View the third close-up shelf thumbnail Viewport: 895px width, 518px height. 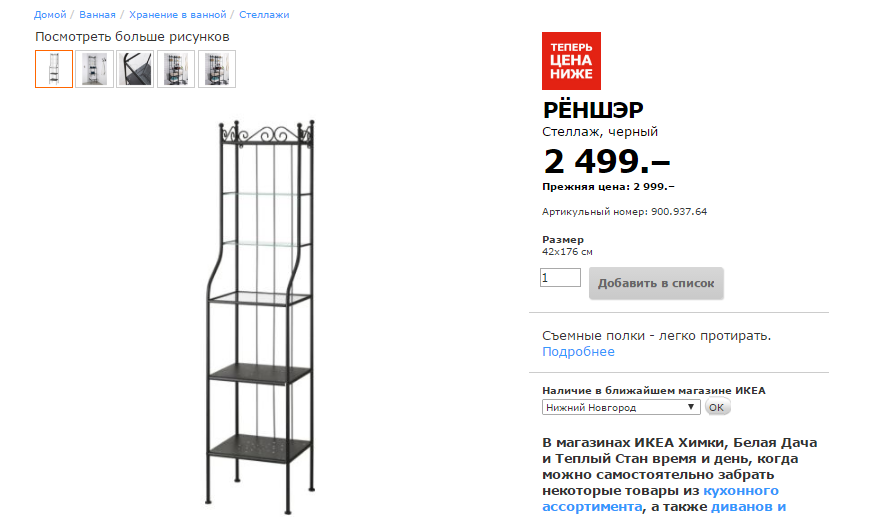pyautogui.click(x=135, y=69)
